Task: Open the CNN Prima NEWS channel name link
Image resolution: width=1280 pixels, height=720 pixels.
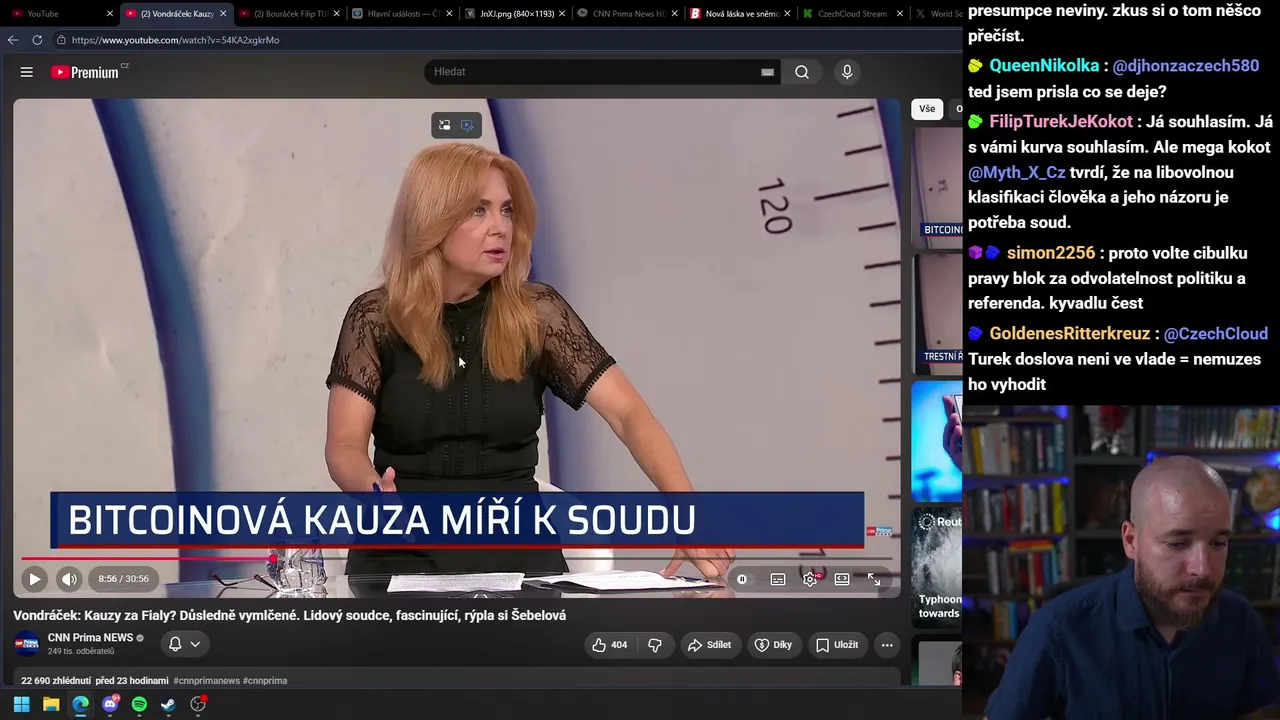Action: pyautogui.click(x=90, y=638)
